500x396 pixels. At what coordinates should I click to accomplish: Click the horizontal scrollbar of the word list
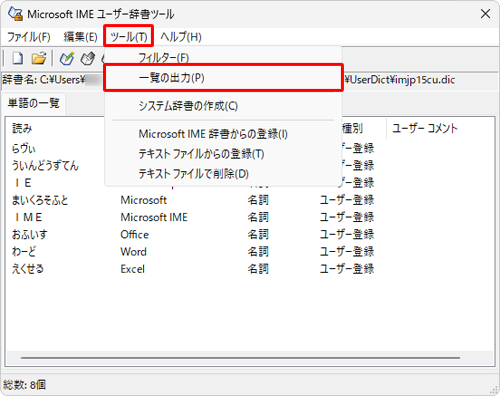tap(240, 358)
